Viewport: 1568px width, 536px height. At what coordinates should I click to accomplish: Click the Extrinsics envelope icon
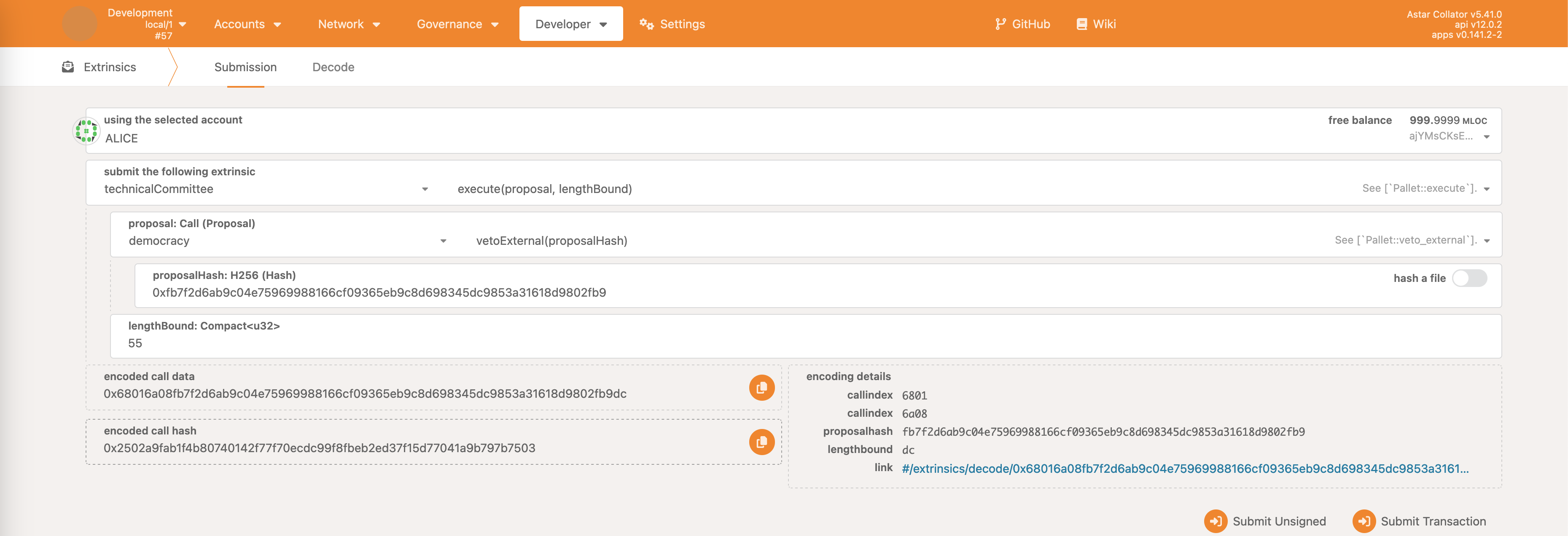click(x=67, y=67)
